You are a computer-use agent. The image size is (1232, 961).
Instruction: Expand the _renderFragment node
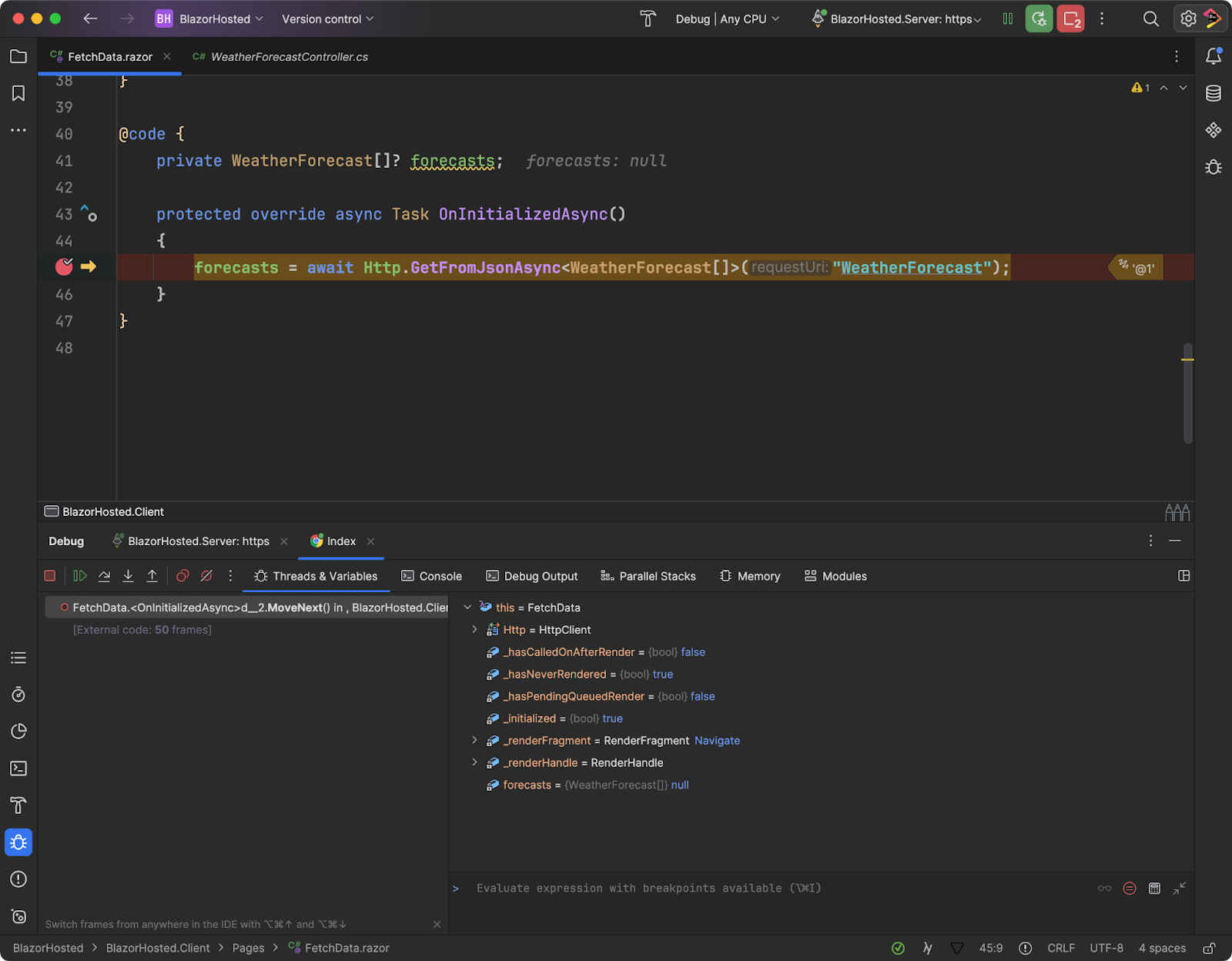click(474, 741)
